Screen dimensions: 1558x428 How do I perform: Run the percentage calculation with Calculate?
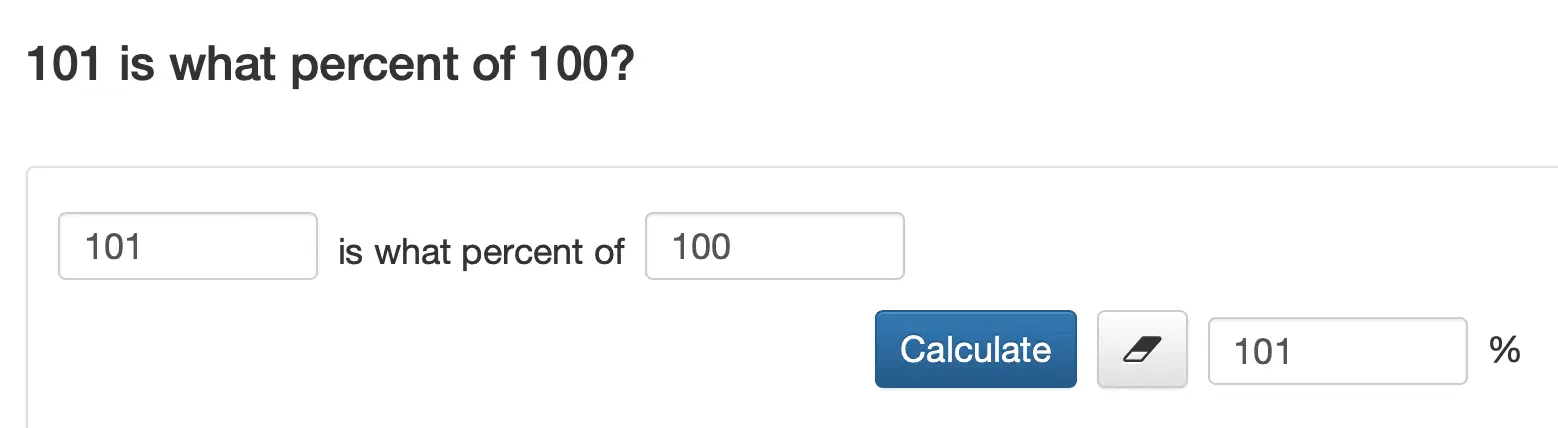[x=975, y=349]
